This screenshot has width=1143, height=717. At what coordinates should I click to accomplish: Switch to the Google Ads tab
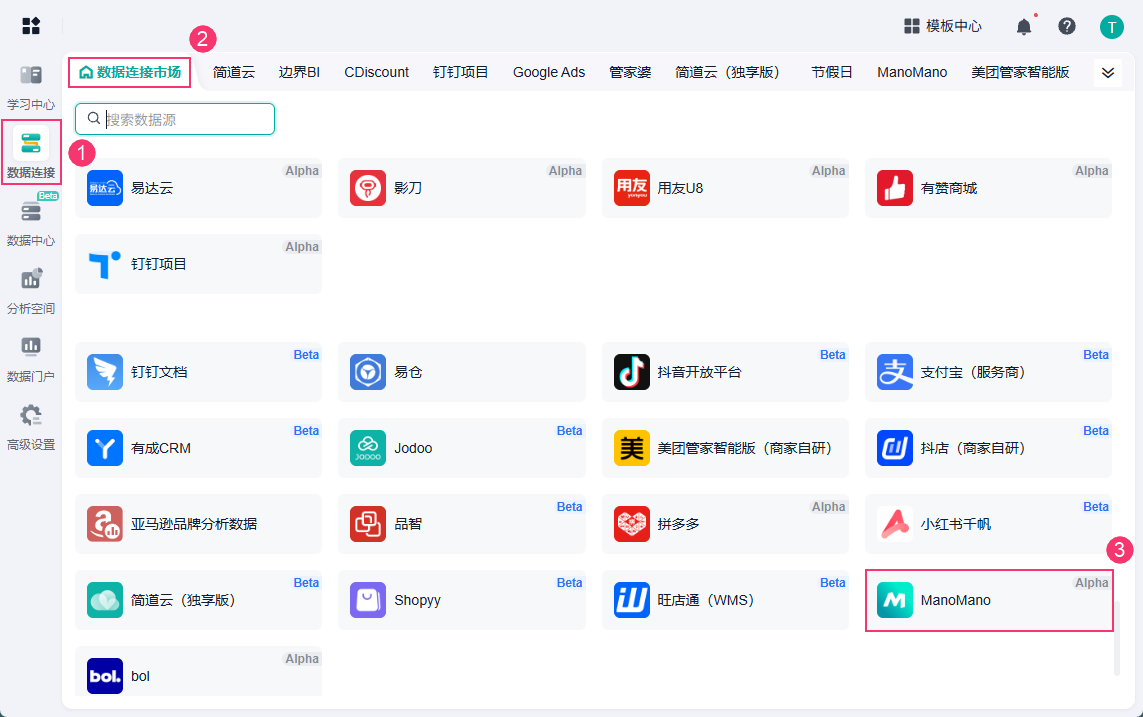[549, 72]
